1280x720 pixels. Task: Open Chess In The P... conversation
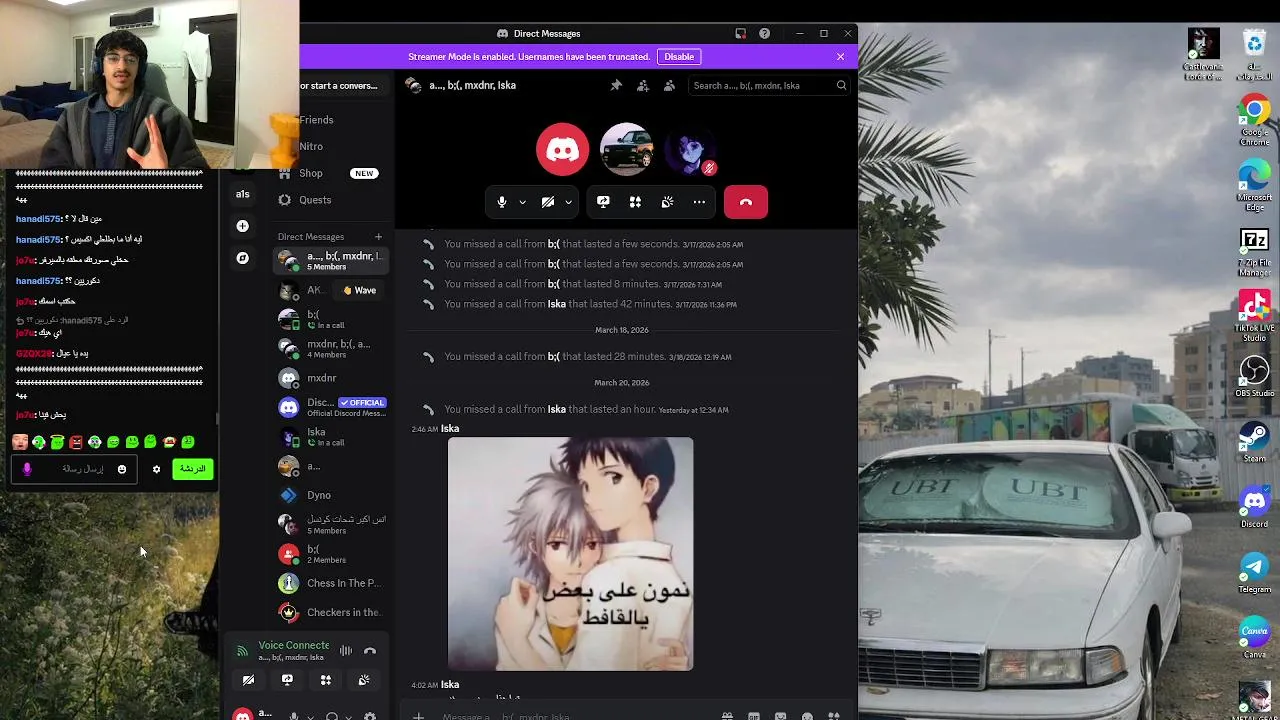pos(330,583)
